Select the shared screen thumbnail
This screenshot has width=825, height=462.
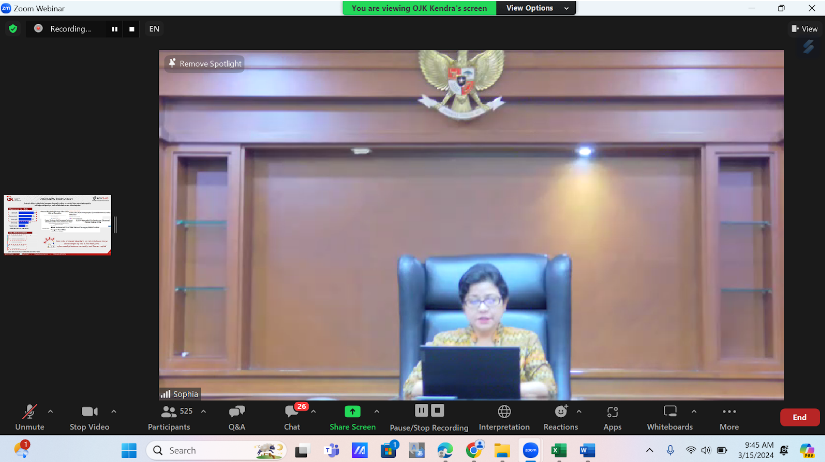pyautogui.click(x=57, y=225)
